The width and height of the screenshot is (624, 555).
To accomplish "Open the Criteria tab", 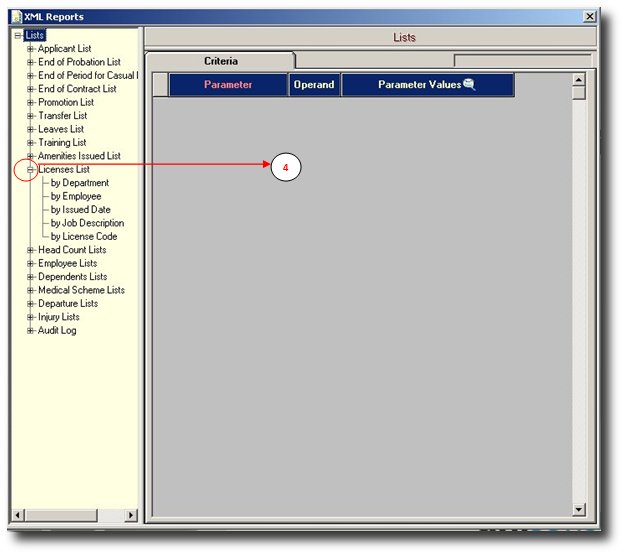I will pos(221,61).
